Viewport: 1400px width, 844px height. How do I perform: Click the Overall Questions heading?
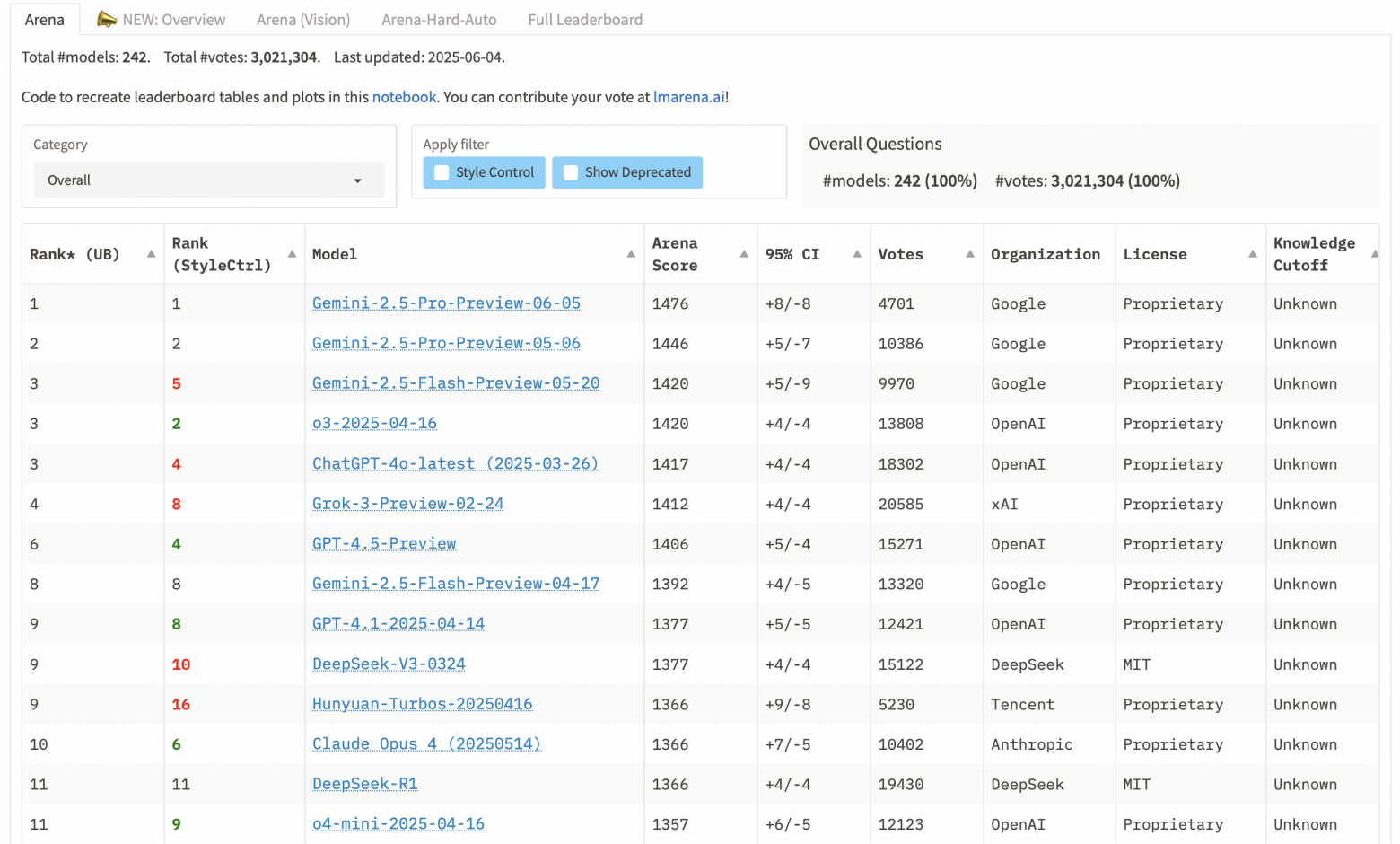[875, 144]
